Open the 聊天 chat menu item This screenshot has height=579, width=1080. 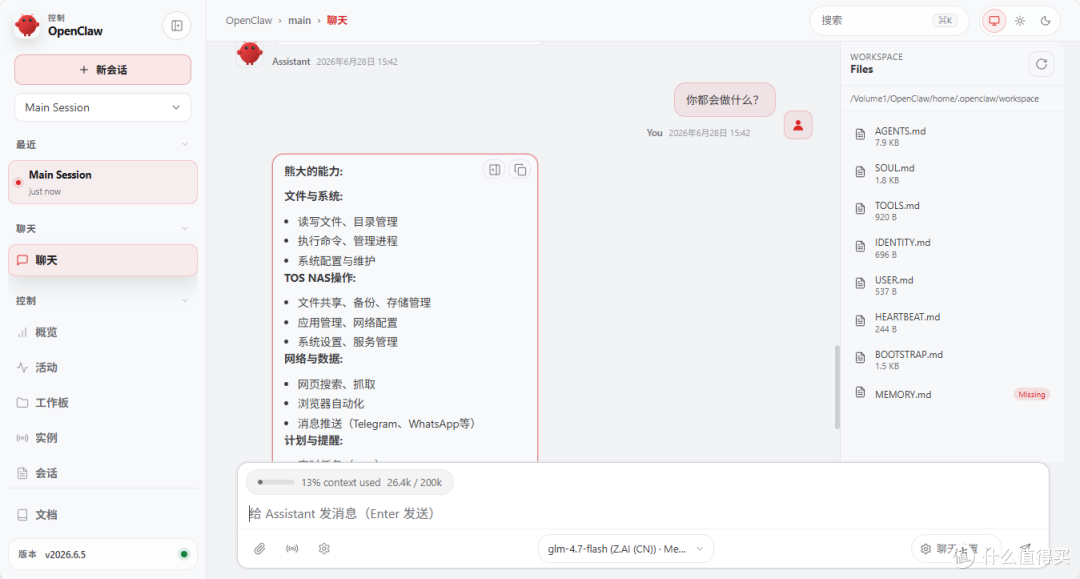[103, 260]
